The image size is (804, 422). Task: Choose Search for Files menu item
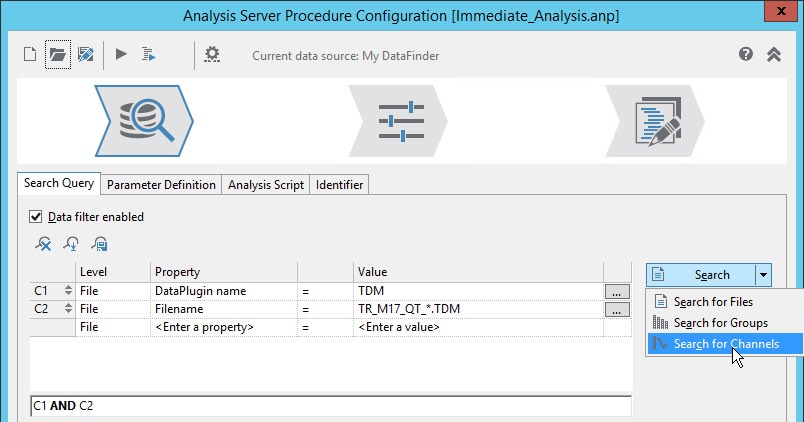click(x=713, y=301)
